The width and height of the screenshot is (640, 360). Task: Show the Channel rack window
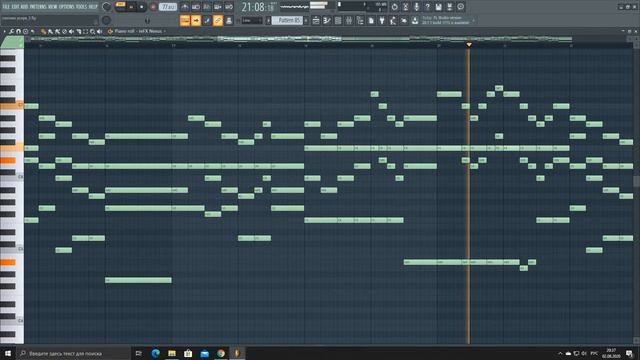338,20
